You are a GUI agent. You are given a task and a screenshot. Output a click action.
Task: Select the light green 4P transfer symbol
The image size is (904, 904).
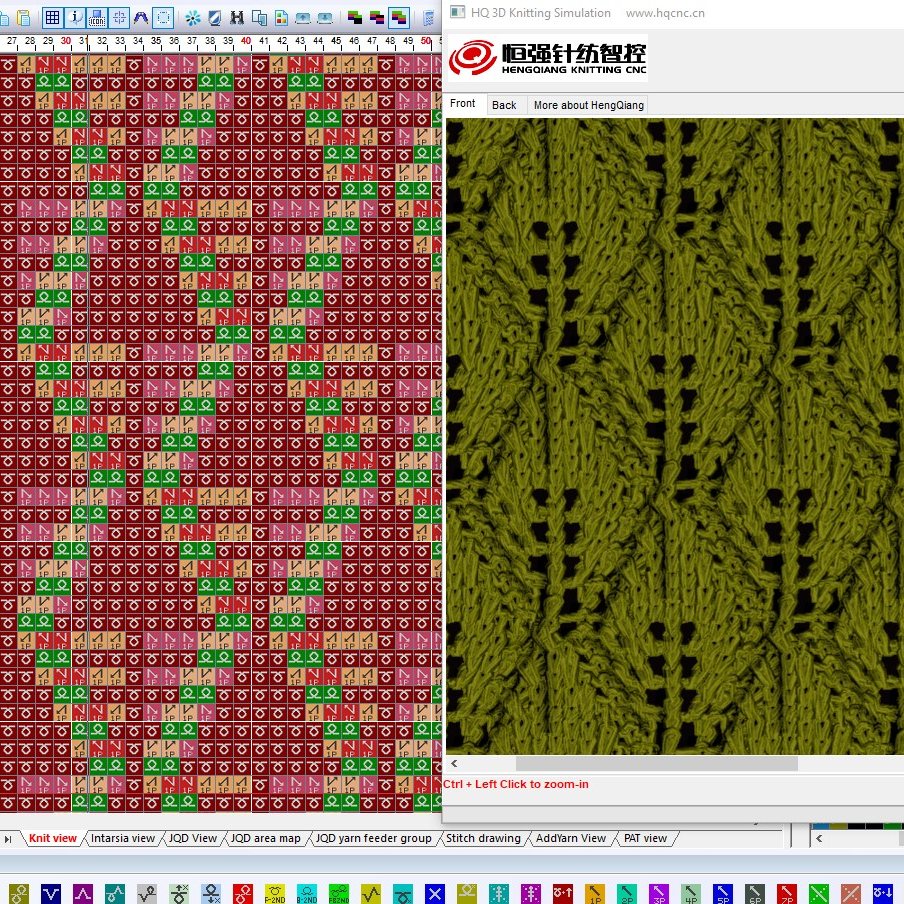tap(691, 894)
